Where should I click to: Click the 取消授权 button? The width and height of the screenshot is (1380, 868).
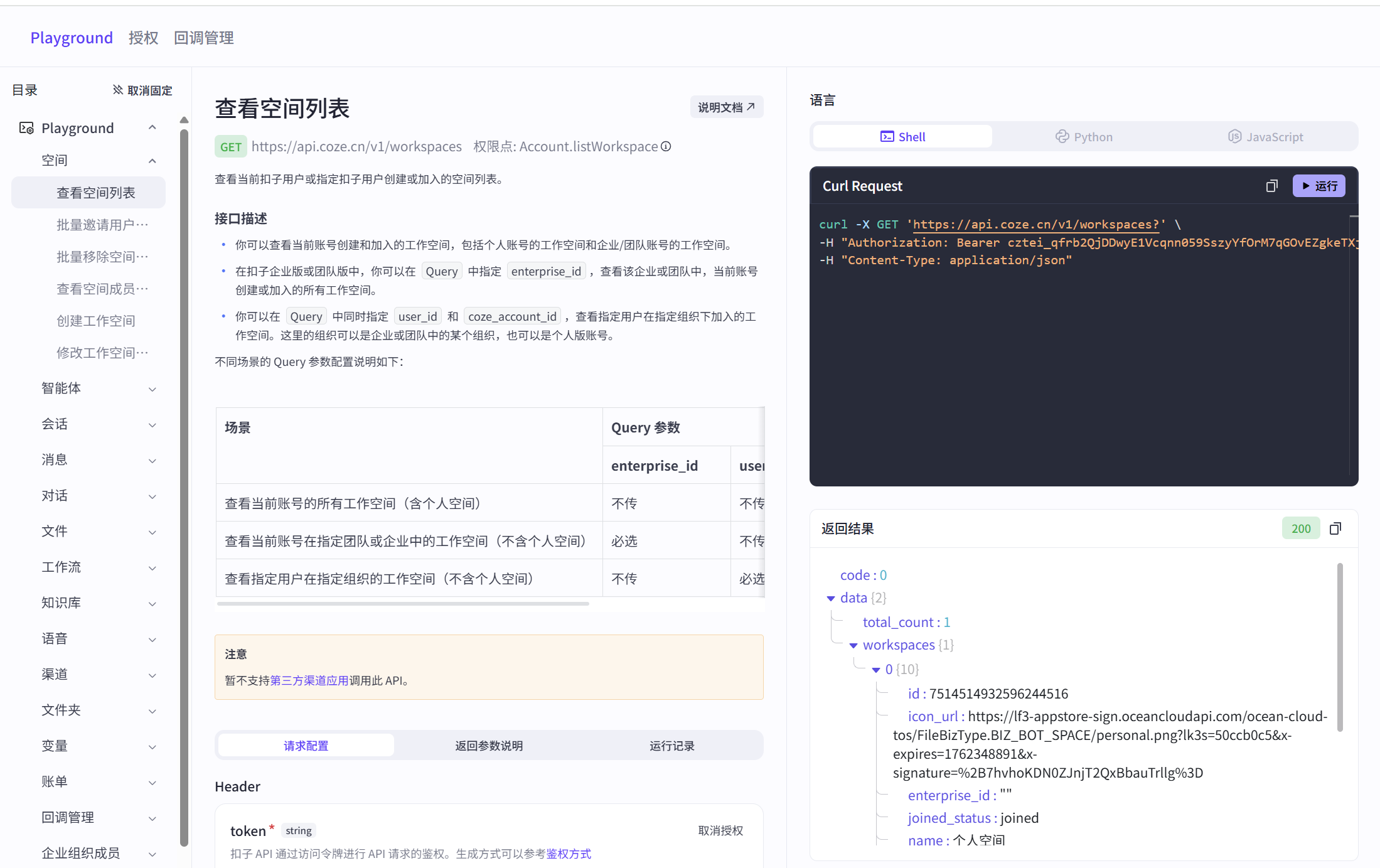point(719,830)
